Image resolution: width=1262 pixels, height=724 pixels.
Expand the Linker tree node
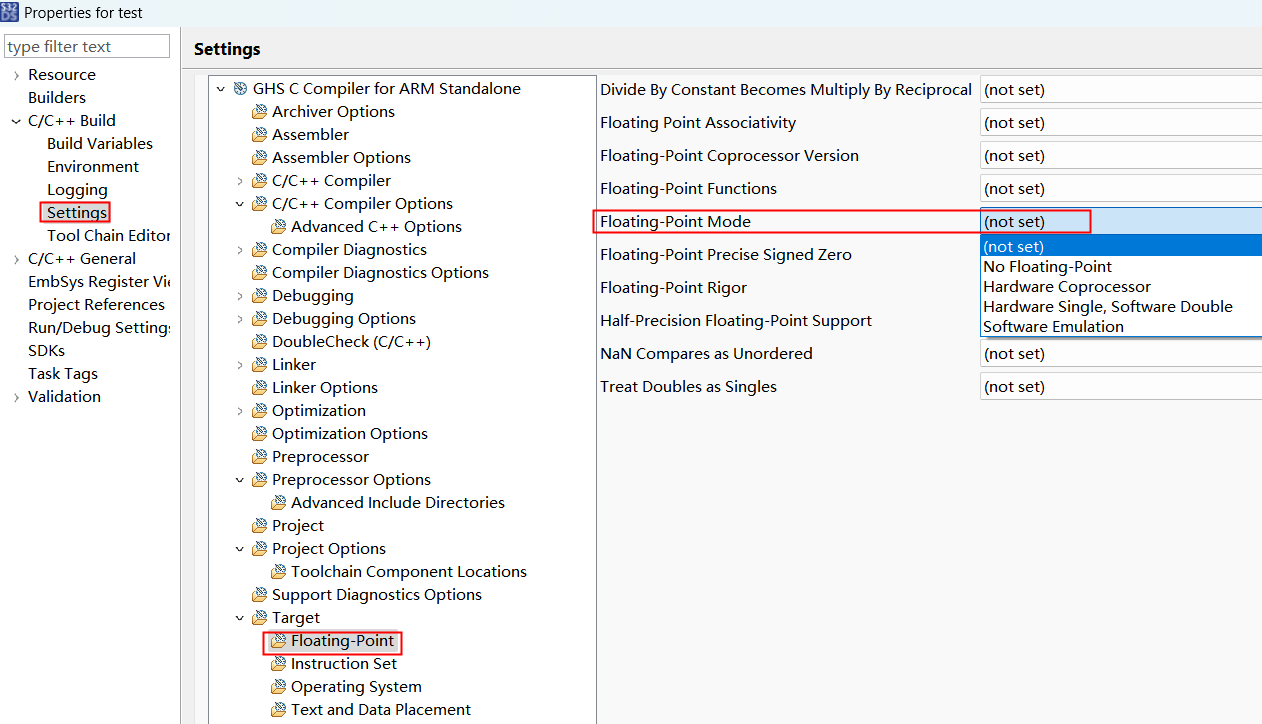click(x=240, y=365)
